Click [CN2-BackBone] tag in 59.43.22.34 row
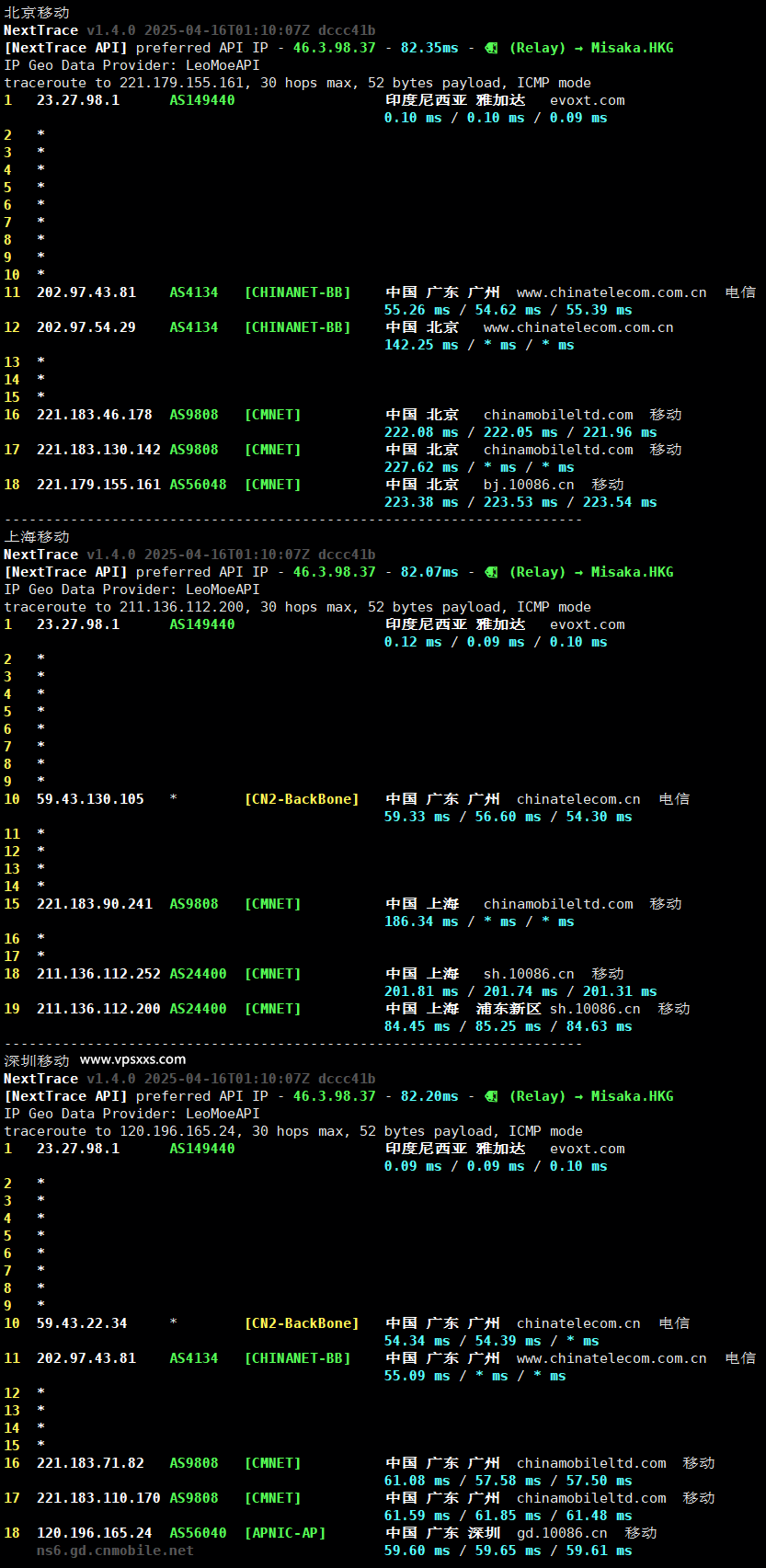 click(302, 1323)
